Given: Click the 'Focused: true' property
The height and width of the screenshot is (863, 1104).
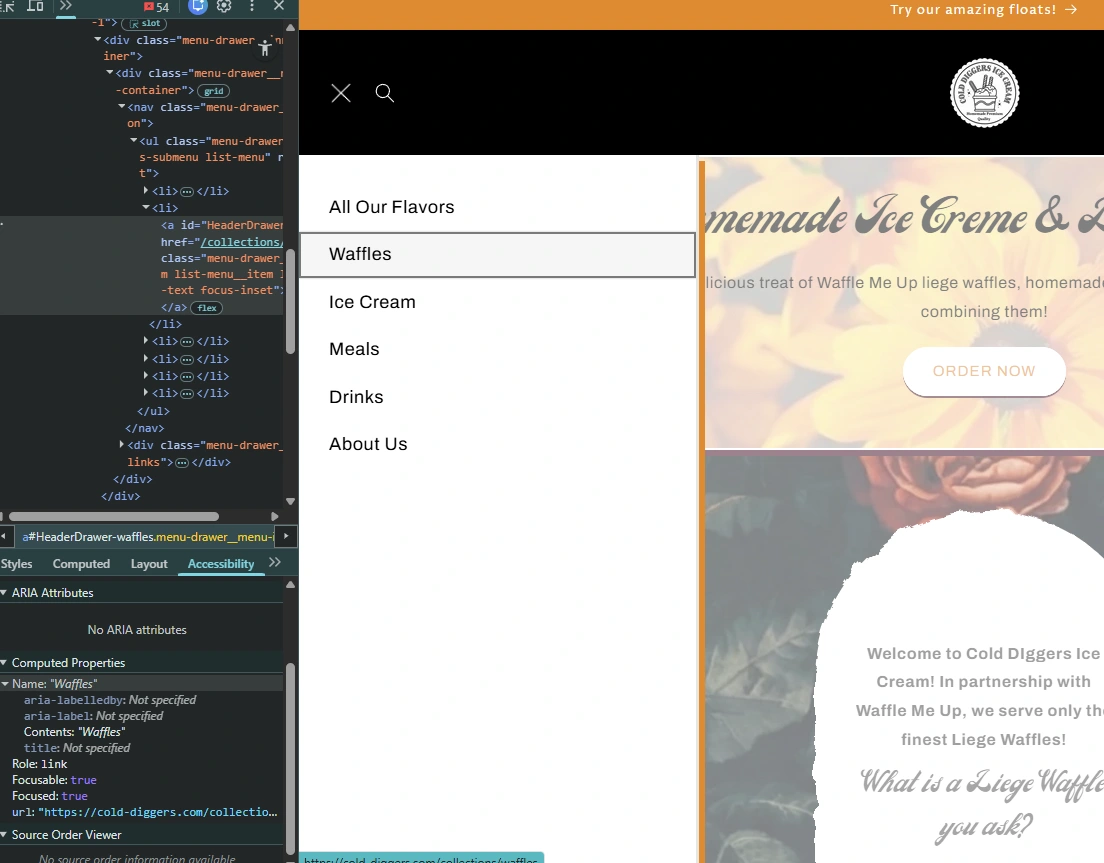Looking at the screenshot, I should [x=49, y=796].
